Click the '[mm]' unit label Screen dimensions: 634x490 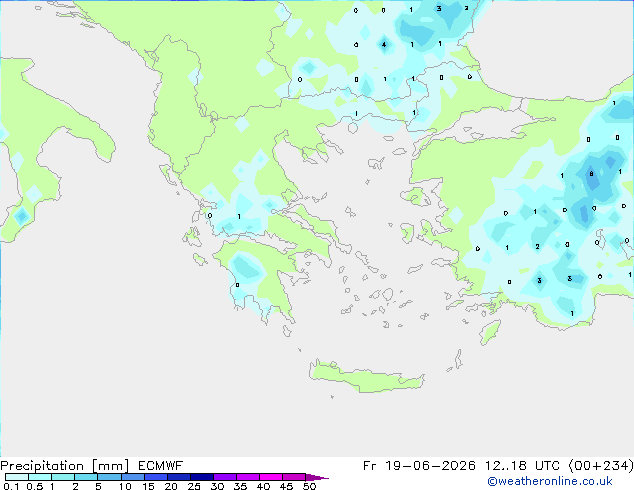tap(110, 466)
